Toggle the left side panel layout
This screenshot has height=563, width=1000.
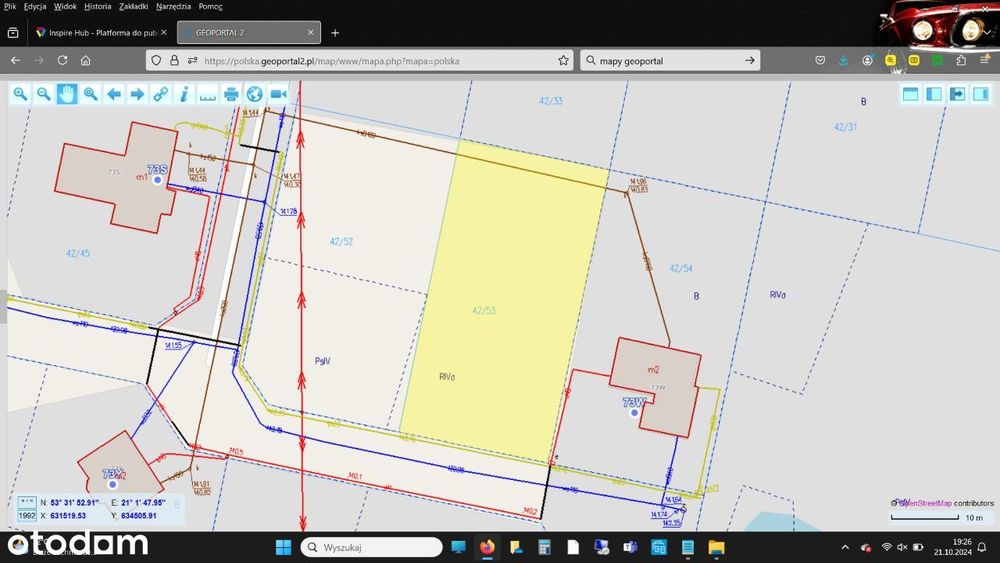tap(934, 94)
